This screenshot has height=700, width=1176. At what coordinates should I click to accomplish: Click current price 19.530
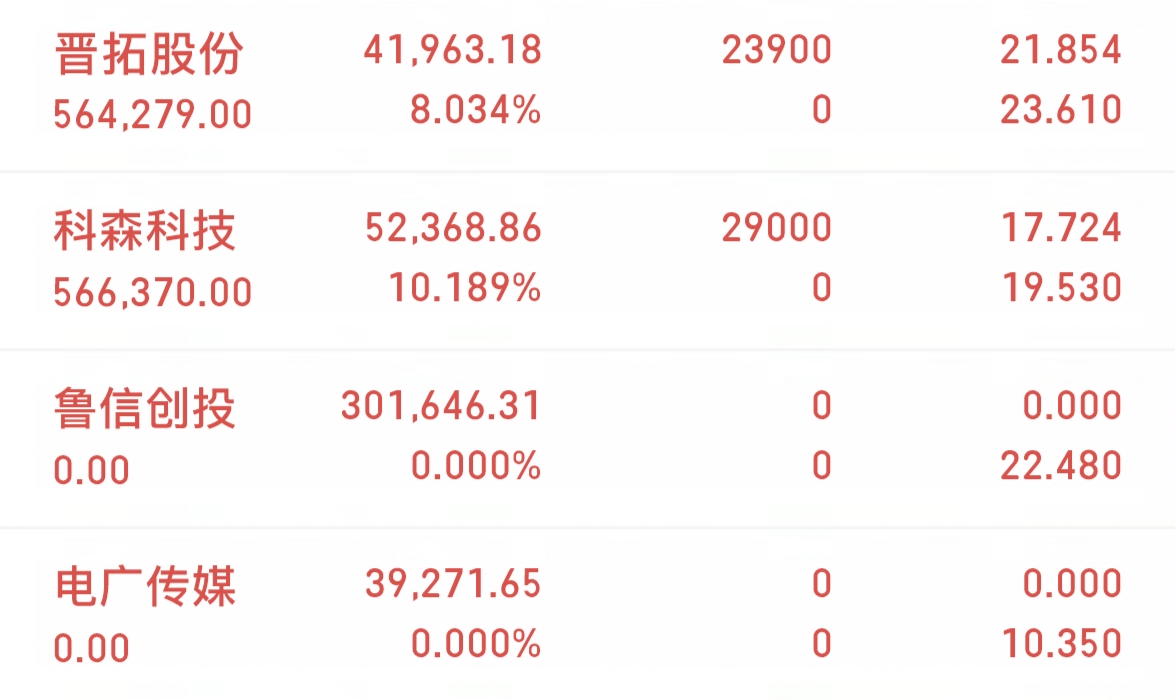point(1060,288)
